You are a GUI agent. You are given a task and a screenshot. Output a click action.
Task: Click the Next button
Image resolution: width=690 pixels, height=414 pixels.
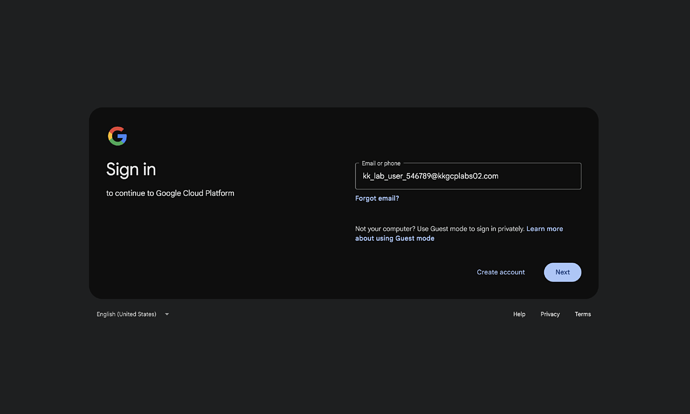(x=562, y=272)
